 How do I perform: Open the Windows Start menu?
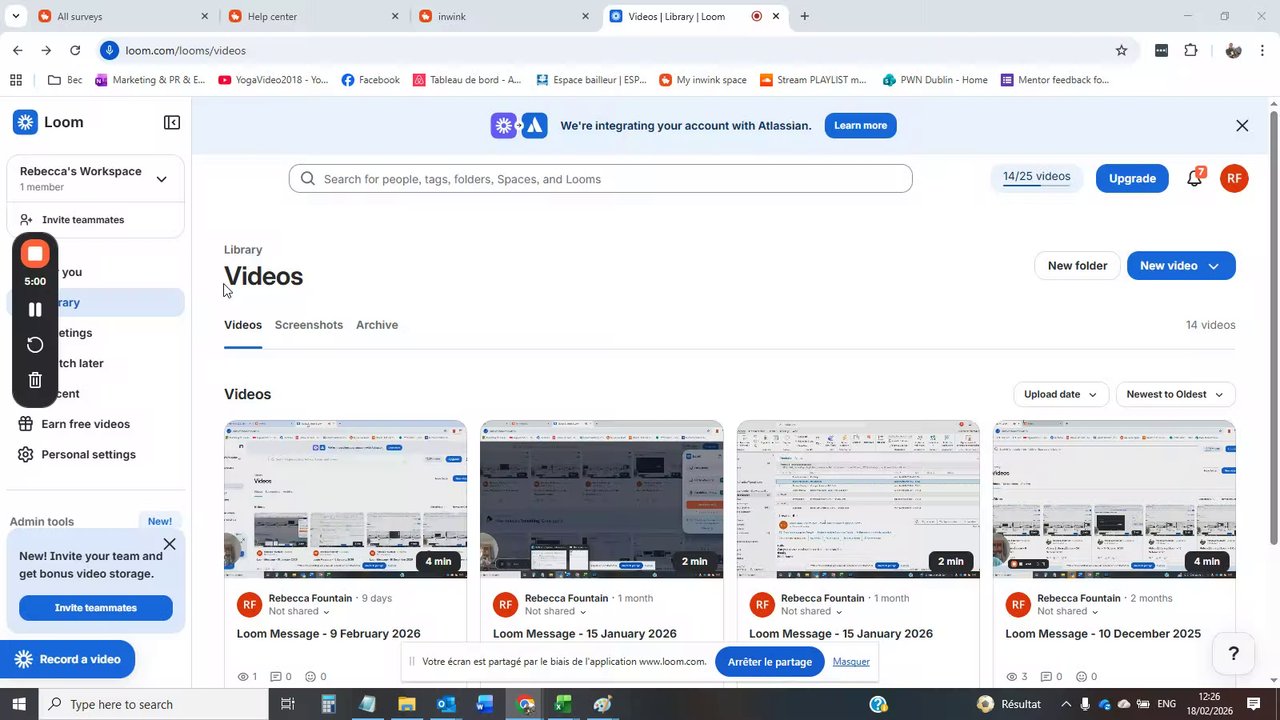[19, 704]
